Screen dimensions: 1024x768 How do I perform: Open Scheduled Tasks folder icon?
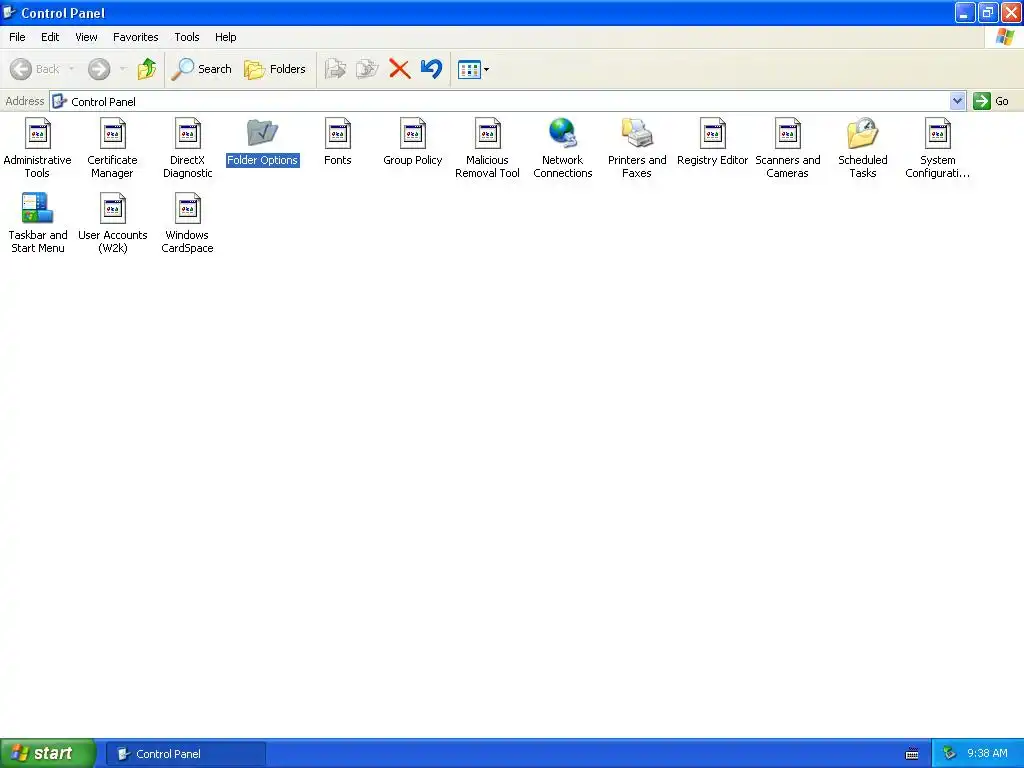coord(863,133)
